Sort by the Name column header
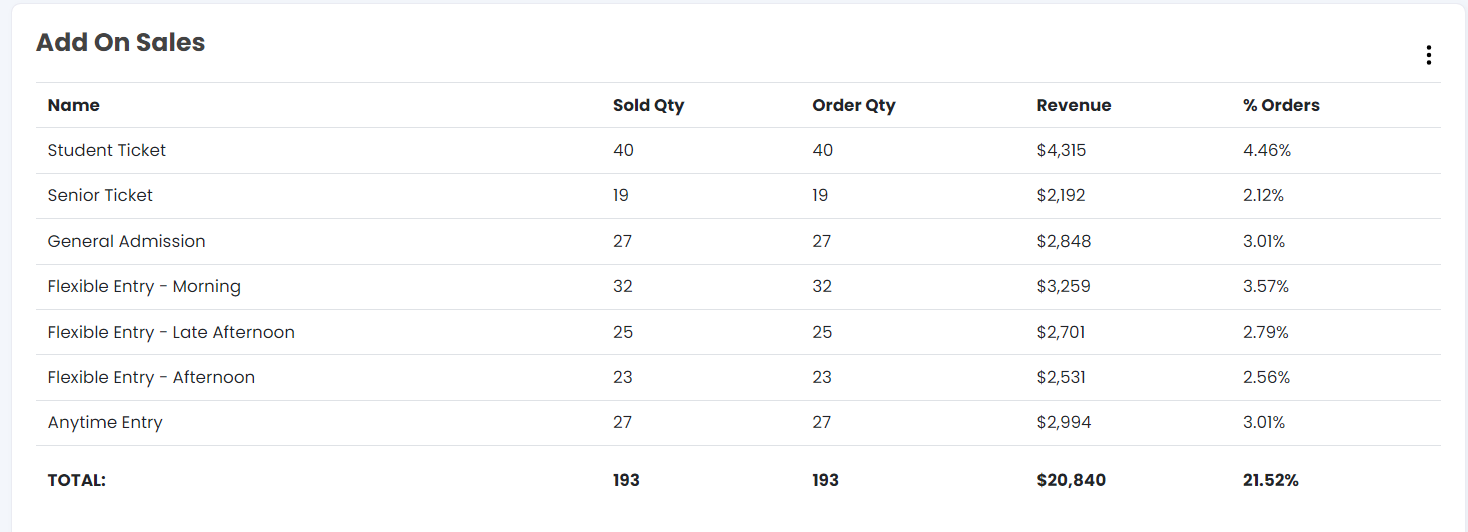 click(74, 105)
